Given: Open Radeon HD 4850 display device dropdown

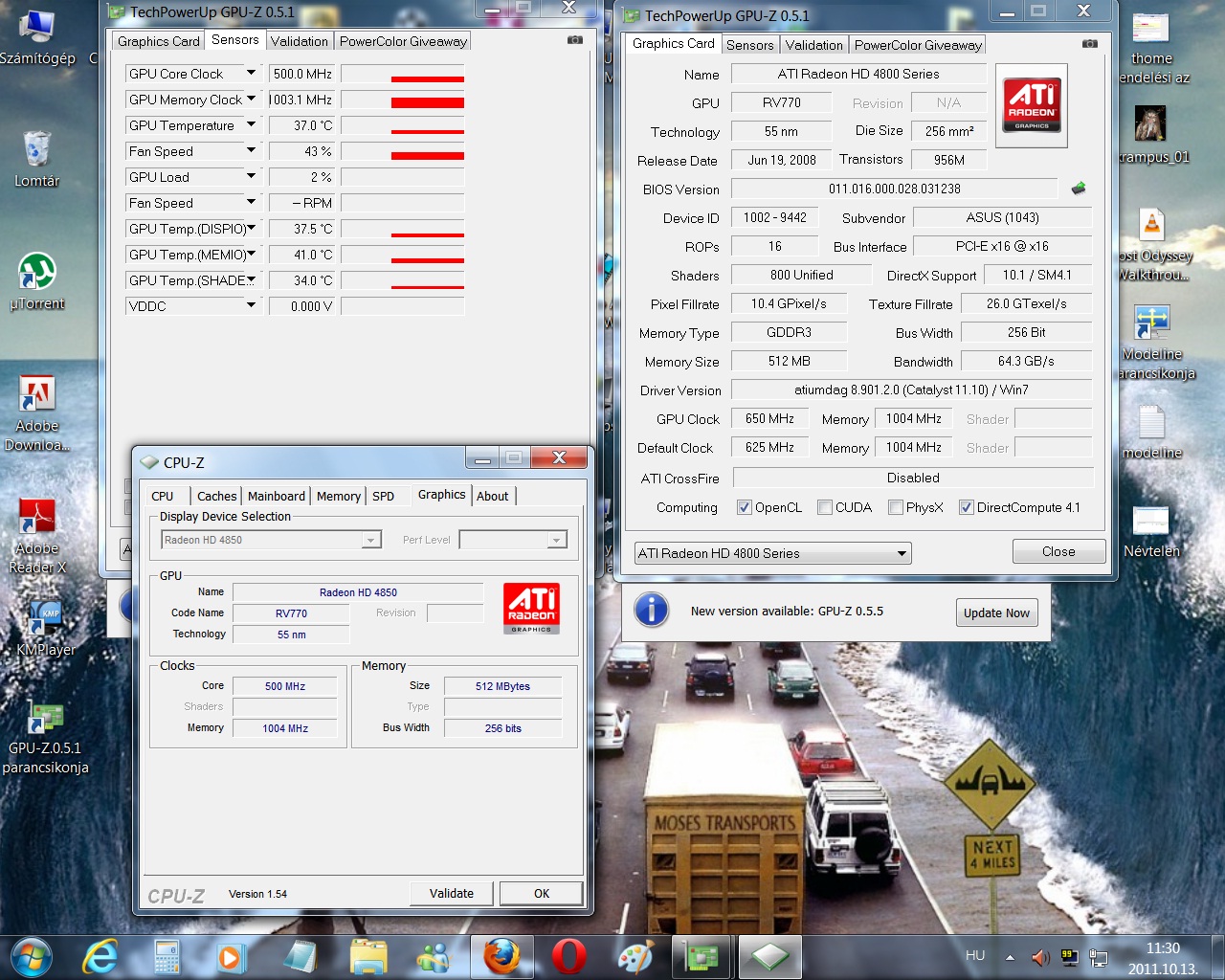Looking at the screenshot, I should (272, 540).
